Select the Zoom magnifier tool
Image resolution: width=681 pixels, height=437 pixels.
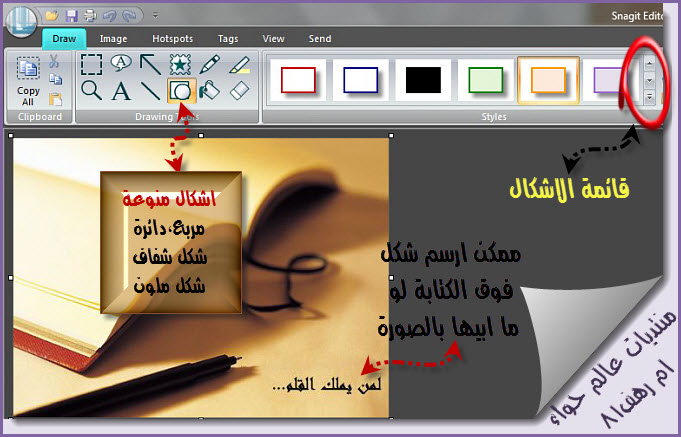(x=91, y=92)
